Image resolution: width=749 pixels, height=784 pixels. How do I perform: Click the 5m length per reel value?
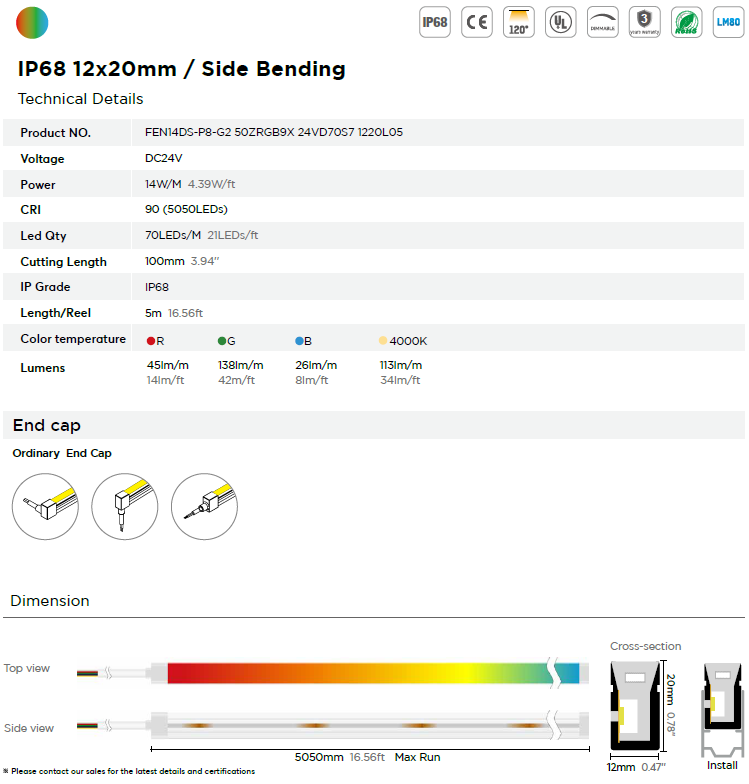(x=153, y=313)
